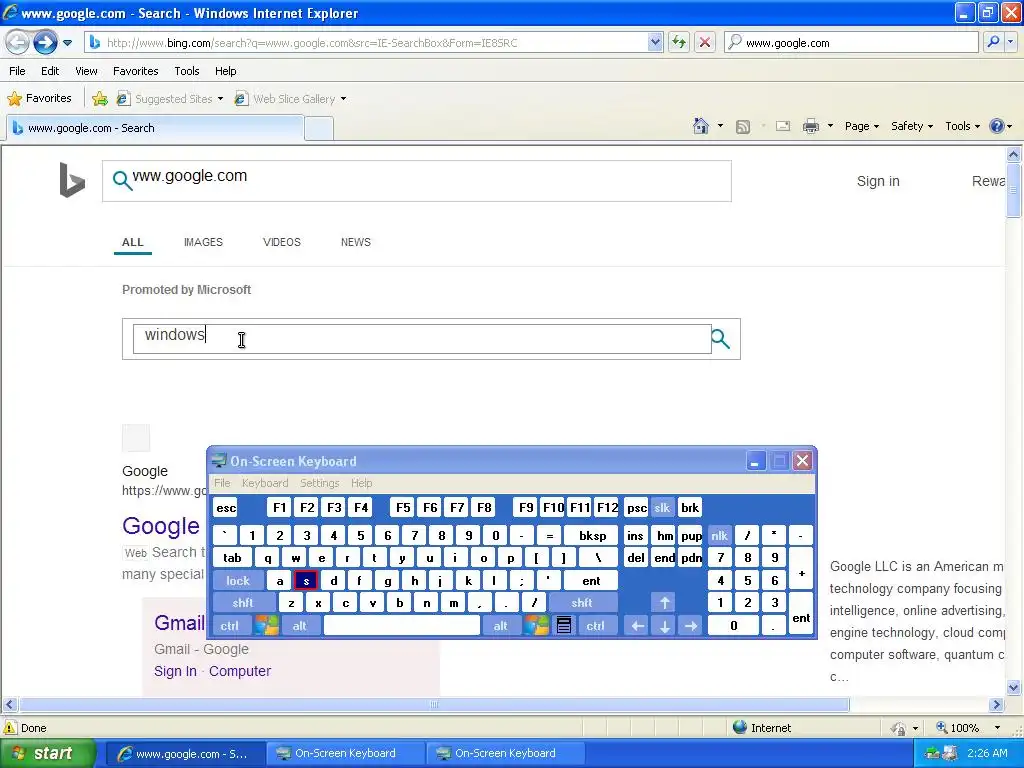The height and width of the screenshot is (768, 1024).
Task: Click the security warning icon in status bar
Action: (10, 728)
